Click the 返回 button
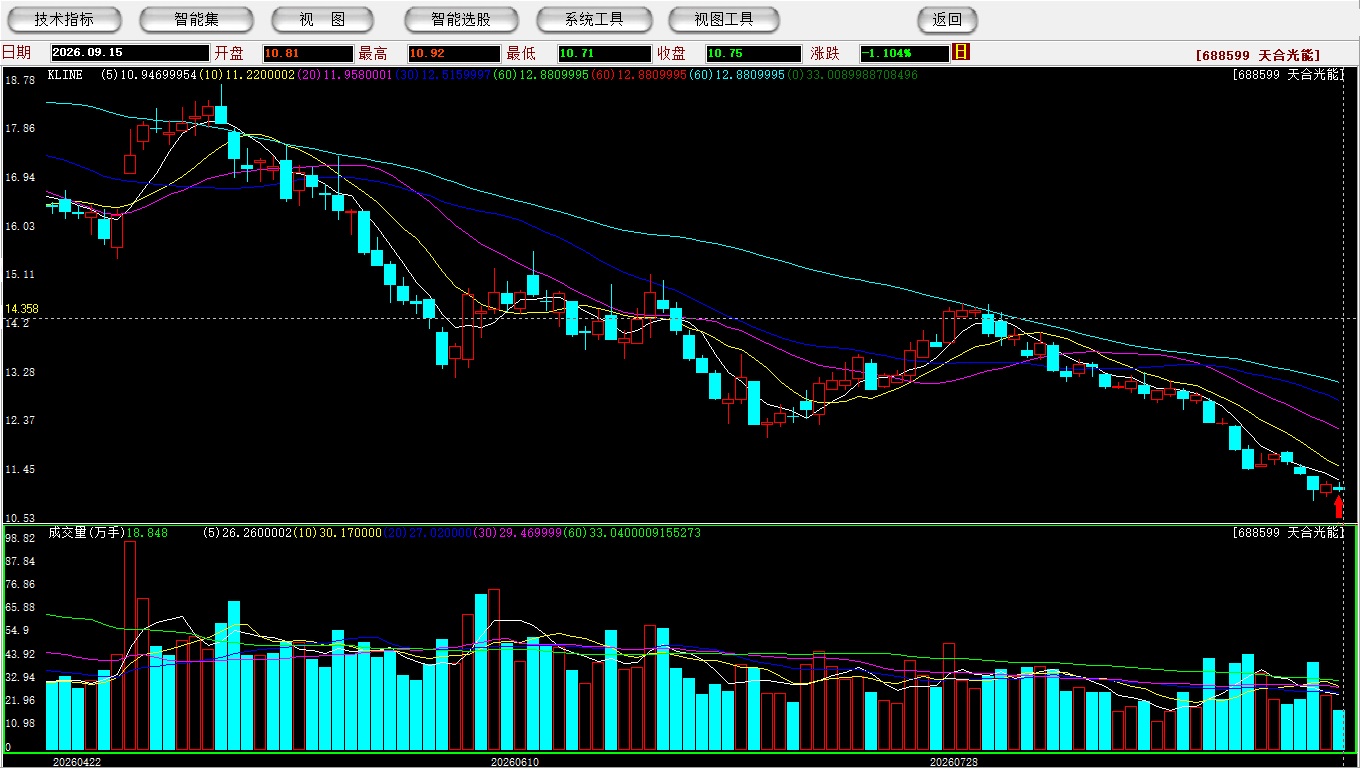Screen dimensions: 1360x768 [947, 19]
